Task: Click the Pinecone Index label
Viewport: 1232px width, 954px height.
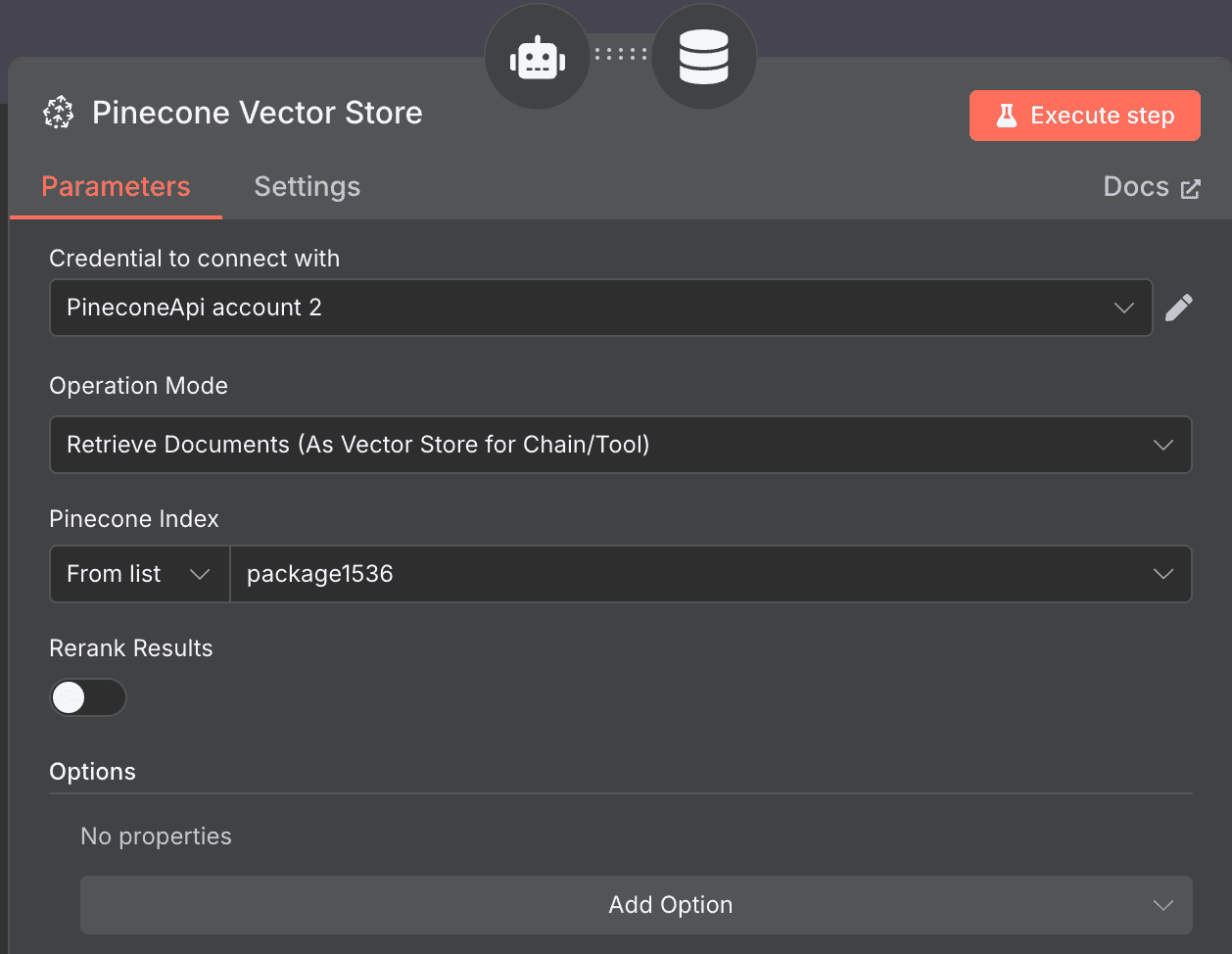Action: coord(134,519)
